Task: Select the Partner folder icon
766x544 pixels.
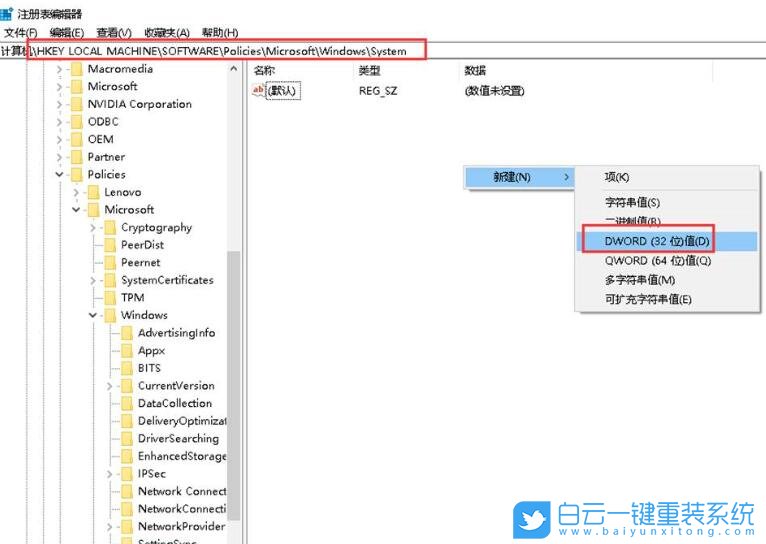Action: 77,157
